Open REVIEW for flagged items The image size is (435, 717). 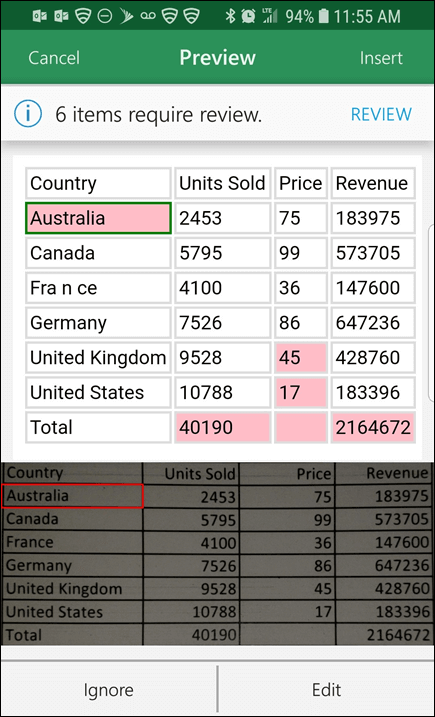[x=381, y=114]
